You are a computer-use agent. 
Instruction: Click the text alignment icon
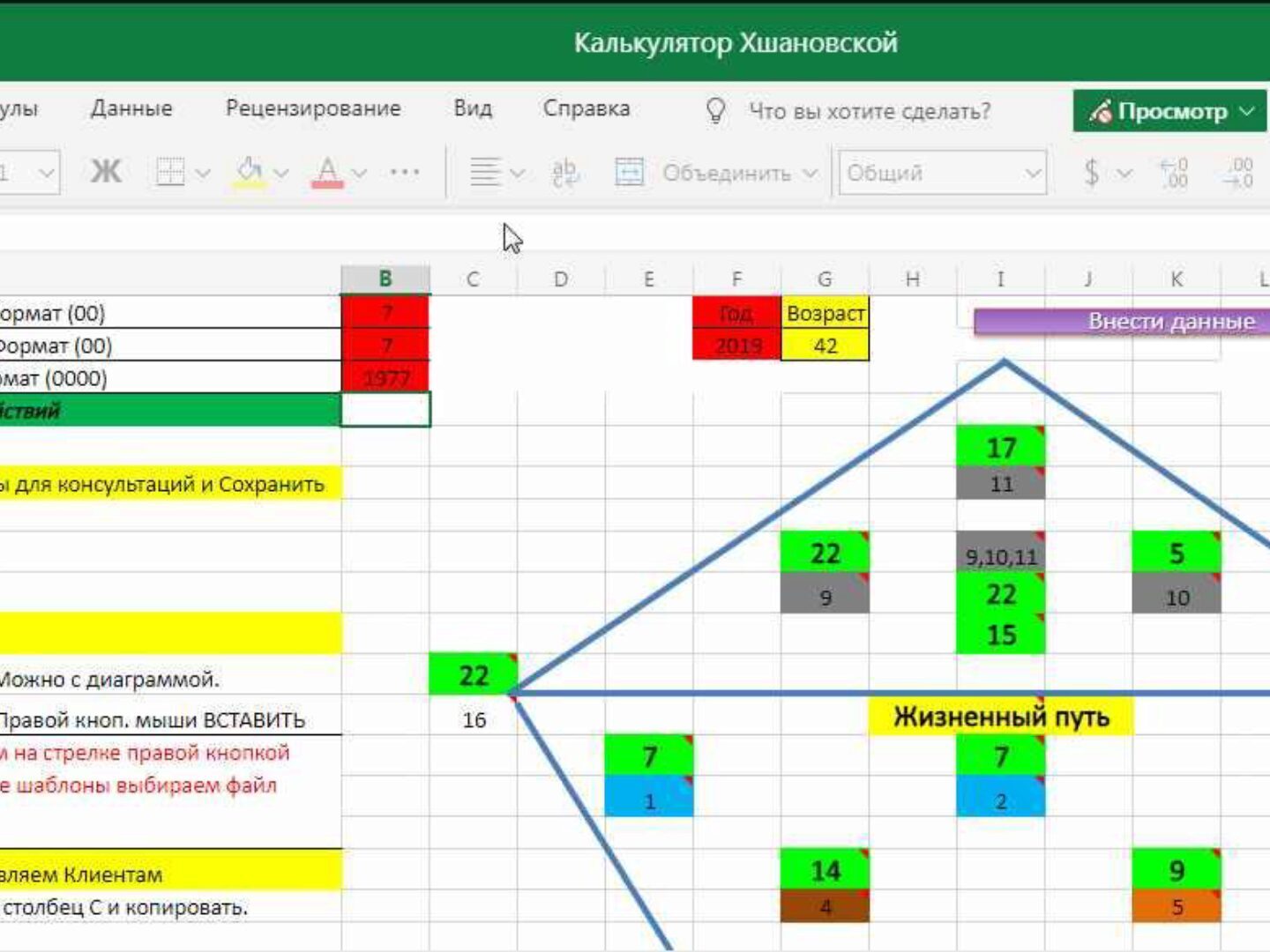coord(485,172)
